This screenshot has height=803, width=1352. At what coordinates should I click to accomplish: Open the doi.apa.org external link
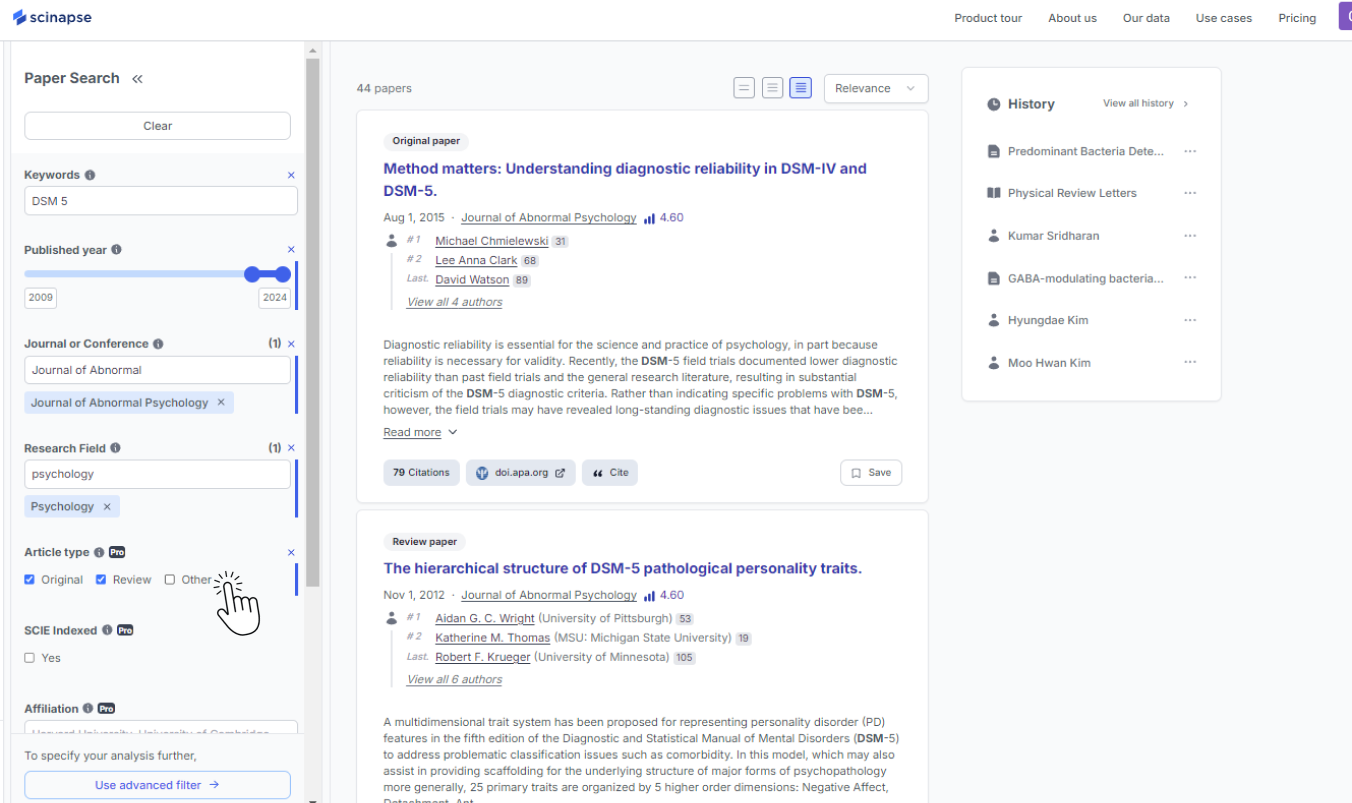[x=520, y=473]
